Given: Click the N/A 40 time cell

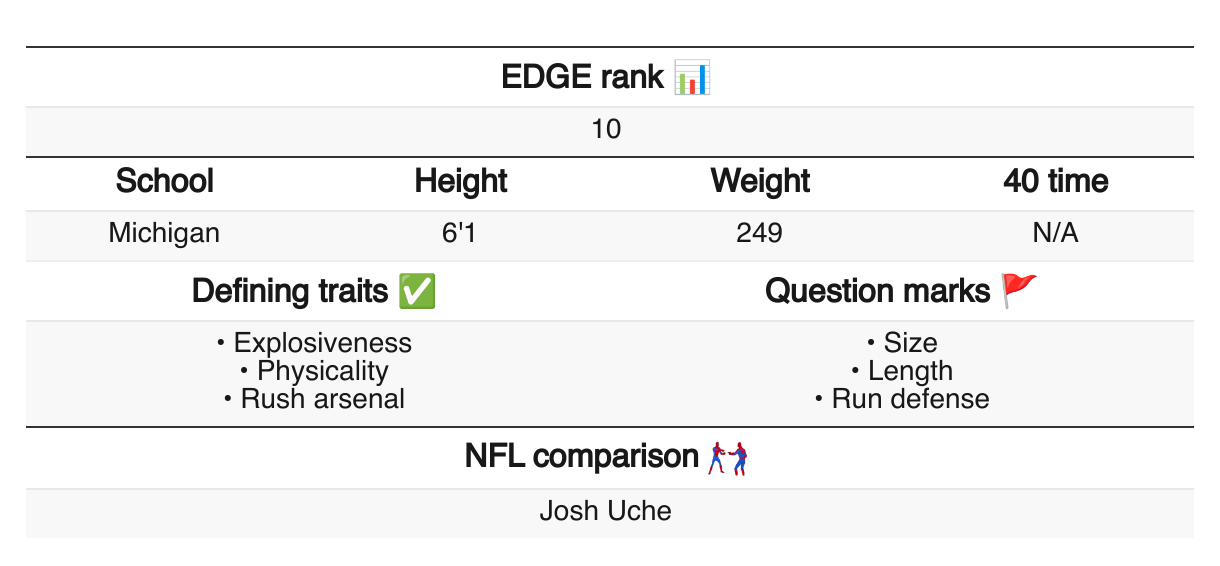Looking at the screenshot, I should tap(1055, 234).
